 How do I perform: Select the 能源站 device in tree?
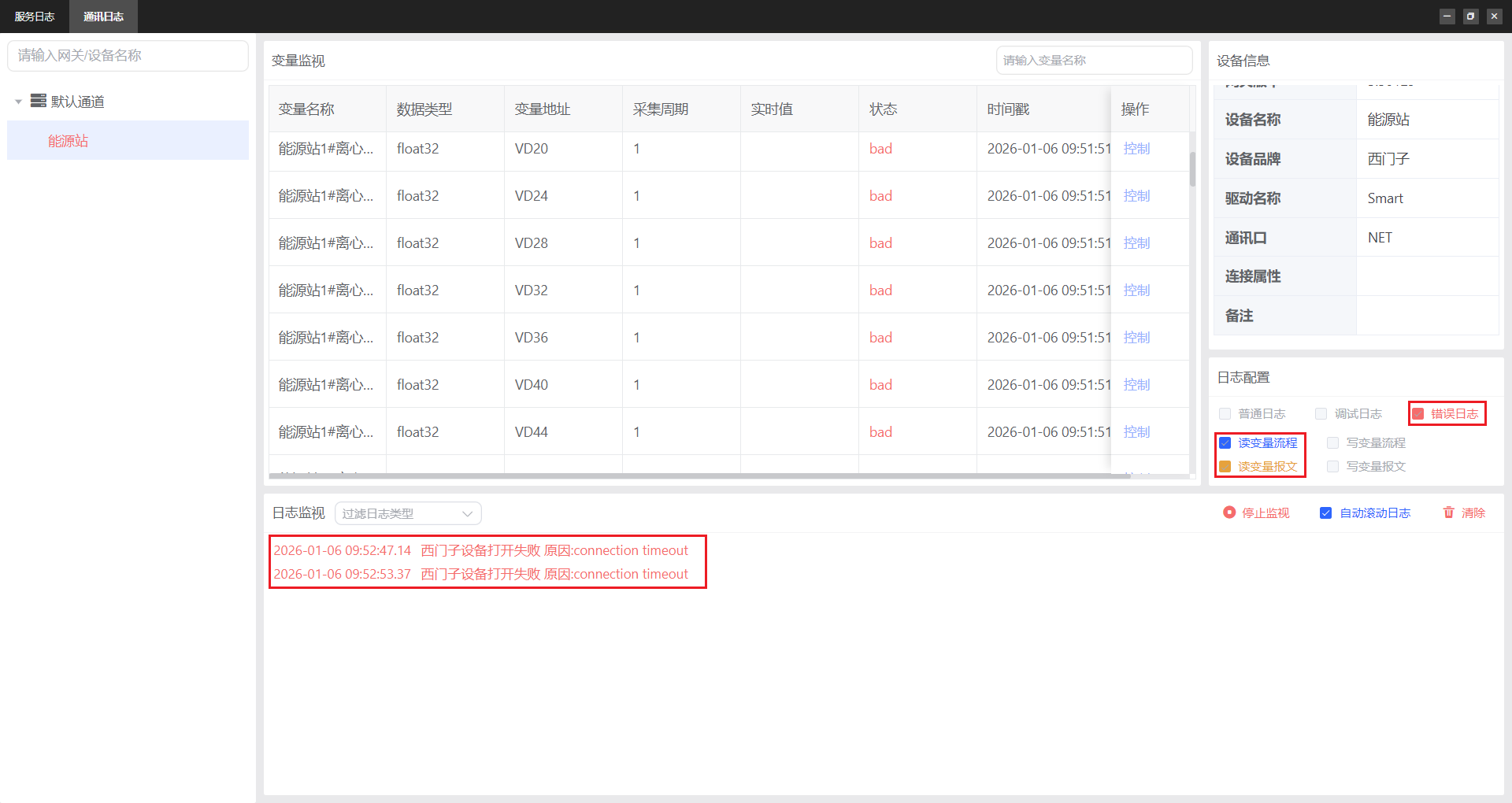(x=69, y=141)
